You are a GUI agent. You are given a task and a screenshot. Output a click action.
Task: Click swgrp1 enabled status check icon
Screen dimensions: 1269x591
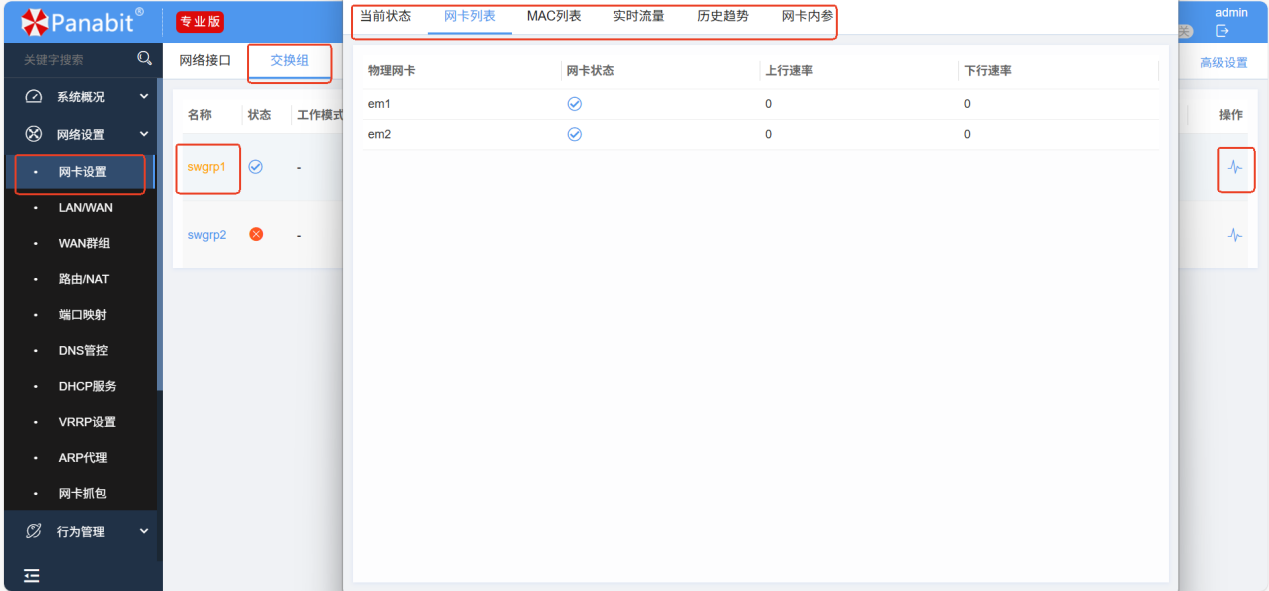tap(256, 167)
